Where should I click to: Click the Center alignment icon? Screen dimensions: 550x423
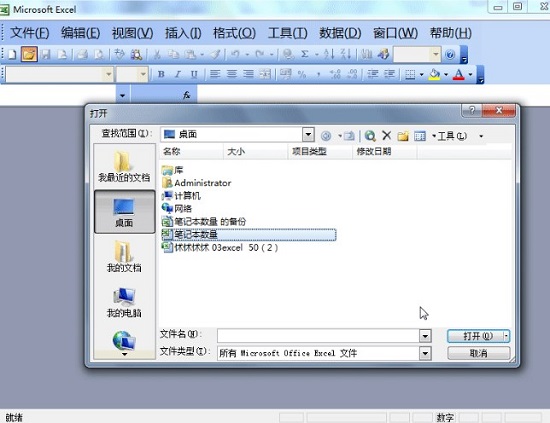[x=232, y=74]
